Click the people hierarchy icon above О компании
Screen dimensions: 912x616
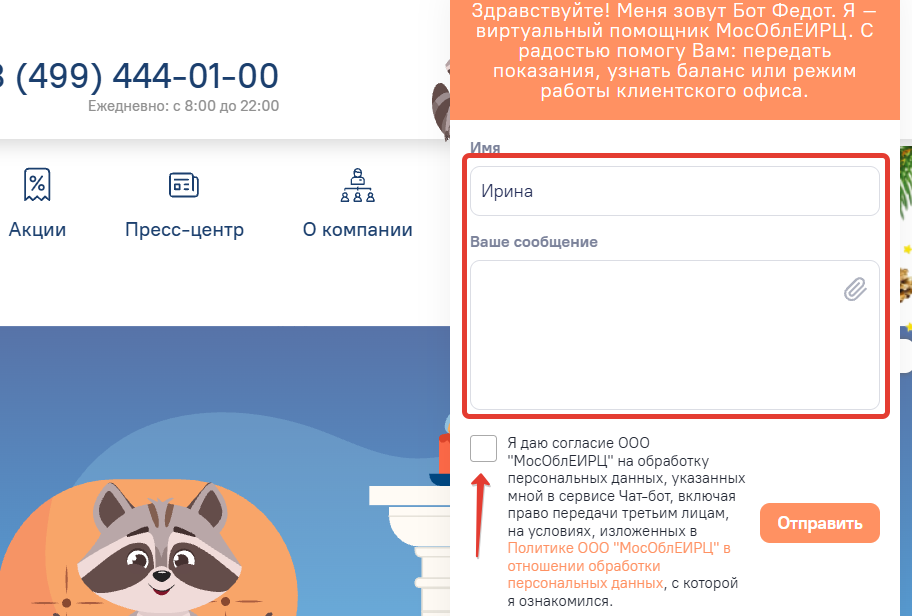(357, 184)
